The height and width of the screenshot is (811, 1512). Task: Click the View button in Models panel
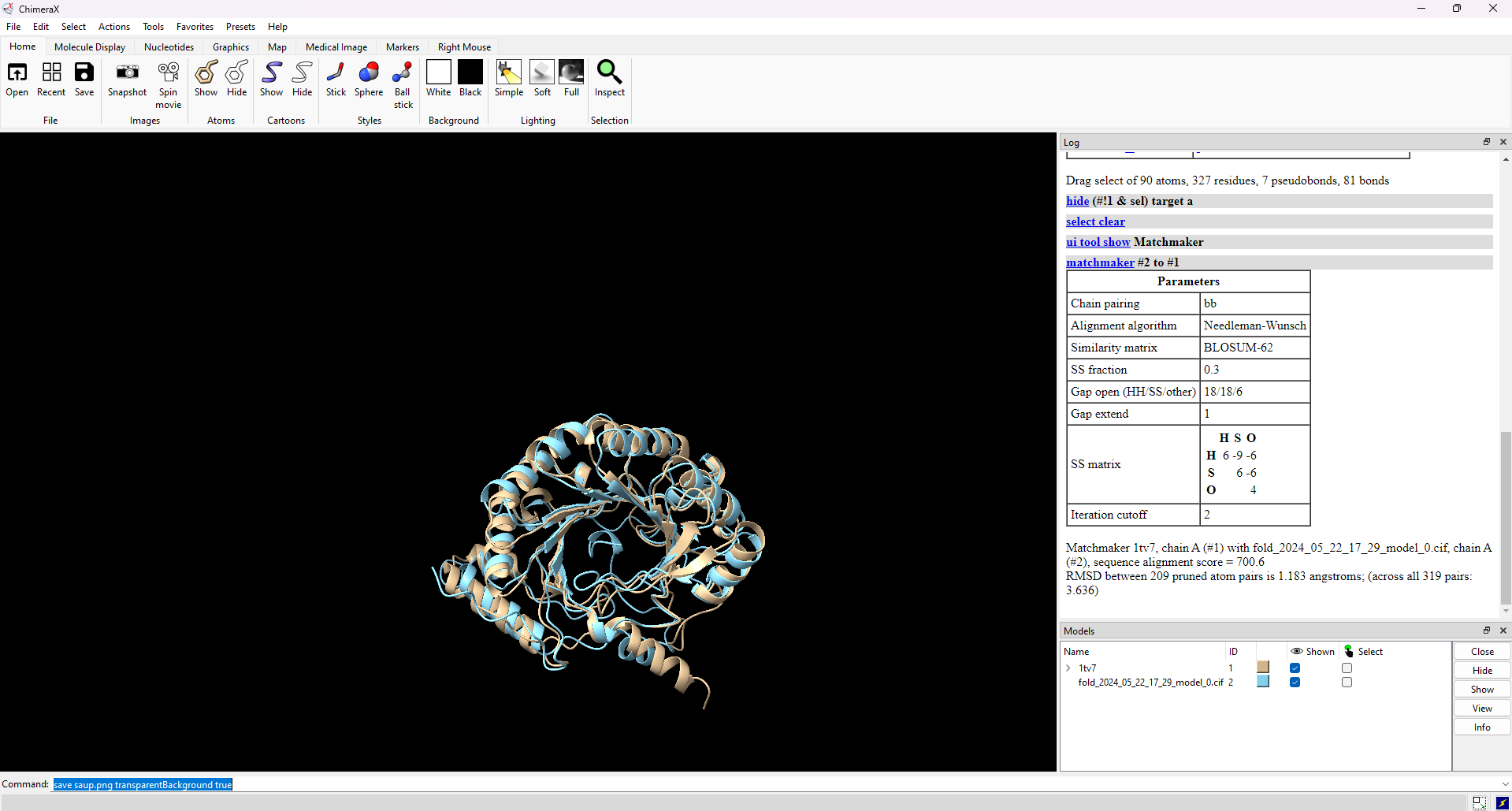[1482, 709]
